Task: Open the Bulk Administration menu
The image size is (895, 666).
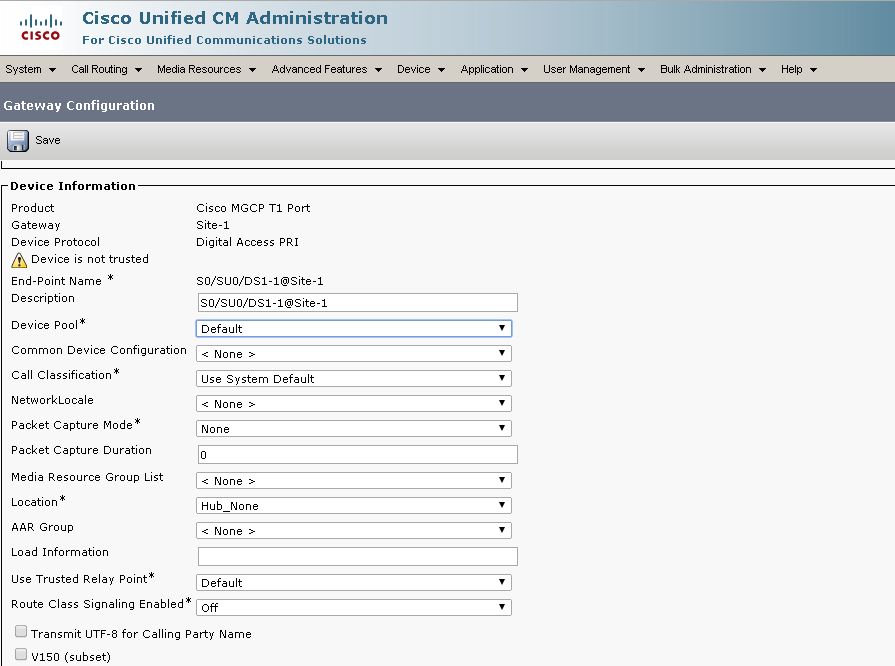Action: click(712, 69)
